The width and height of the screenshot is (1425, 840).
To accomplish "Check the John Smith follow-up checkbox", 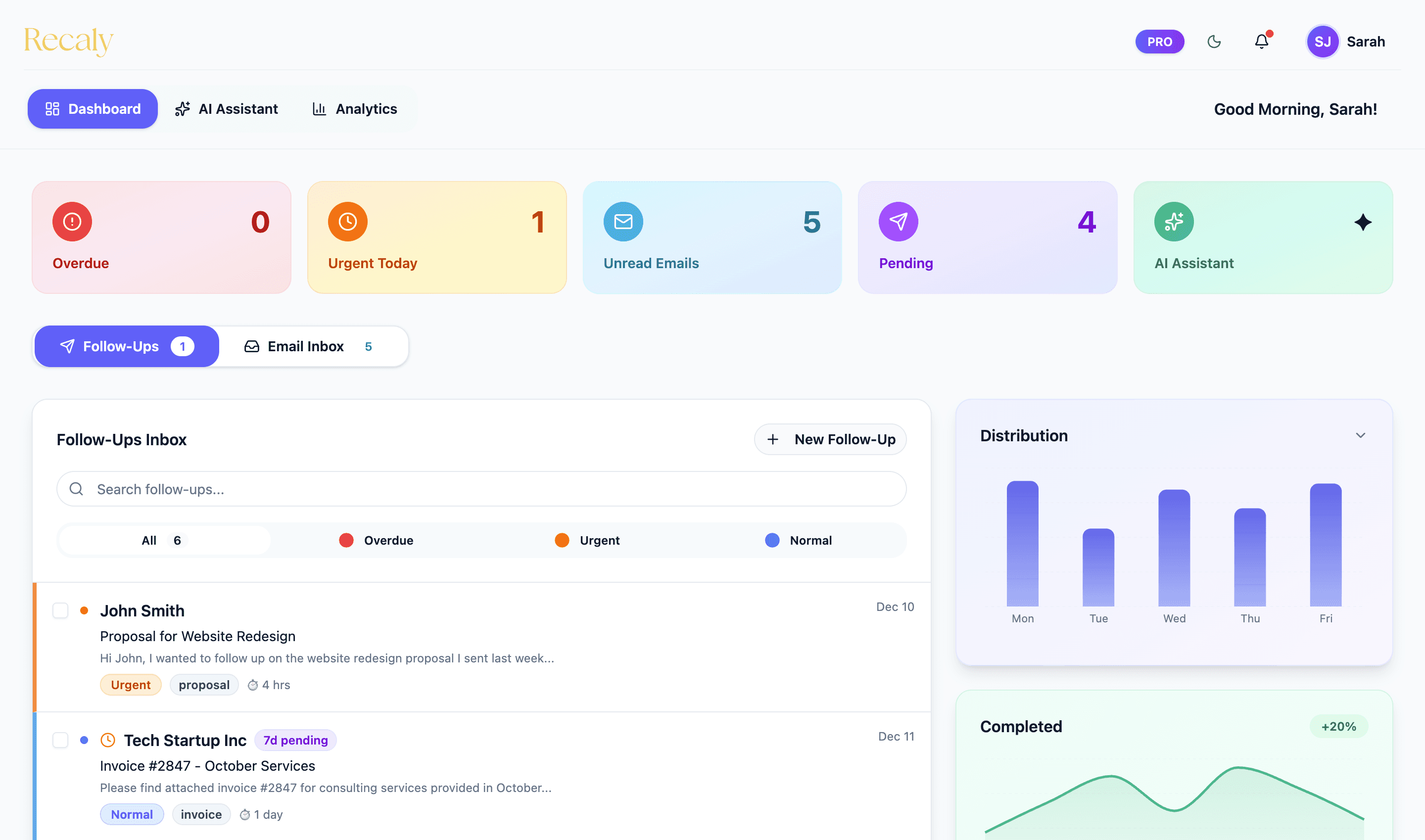I will [60, 610].
